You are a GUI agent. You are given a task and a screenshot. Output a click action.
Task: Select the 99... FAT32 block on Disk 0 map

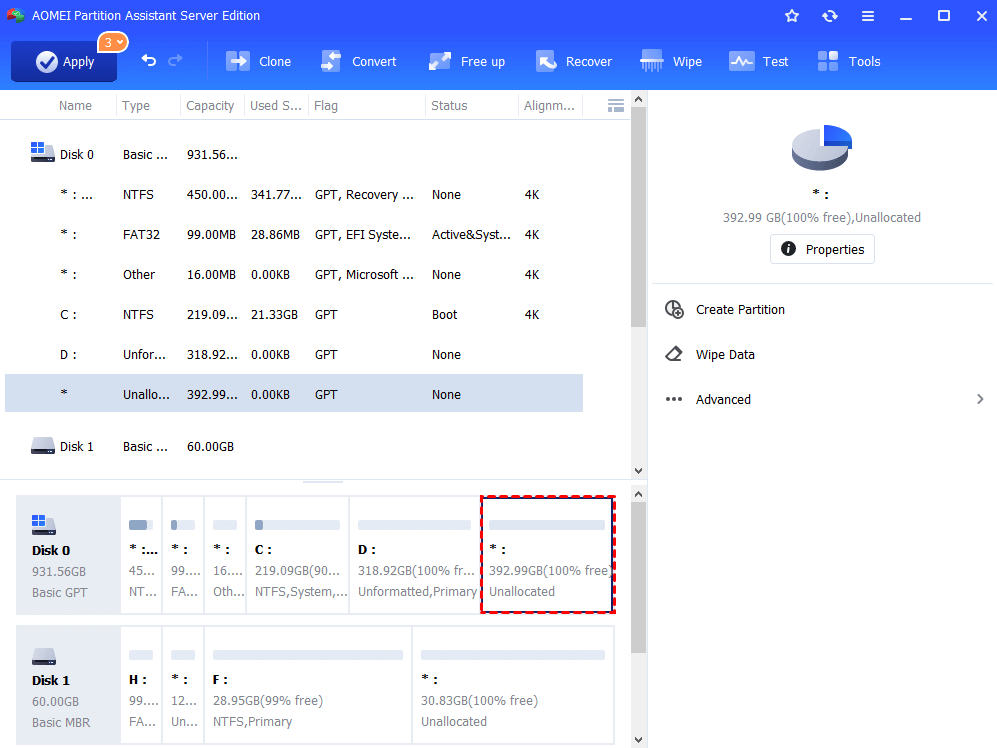183,555
